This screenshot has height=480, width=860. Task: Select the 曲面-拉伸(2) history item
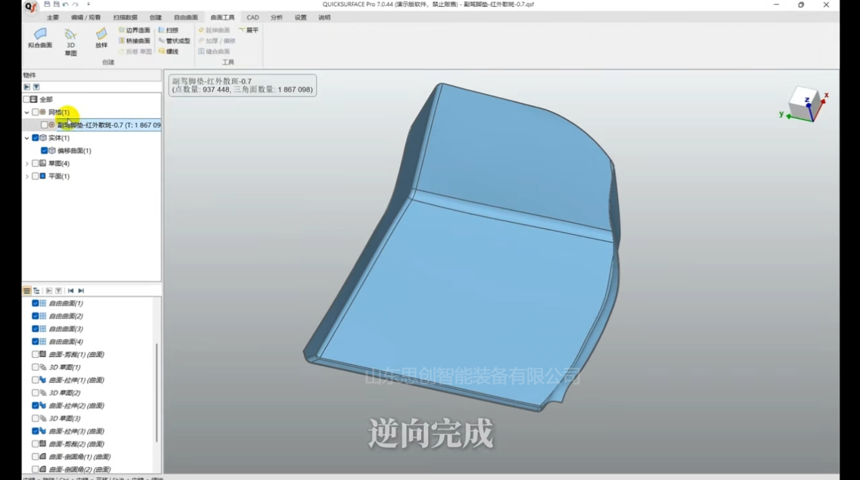[x=76, y=405]
